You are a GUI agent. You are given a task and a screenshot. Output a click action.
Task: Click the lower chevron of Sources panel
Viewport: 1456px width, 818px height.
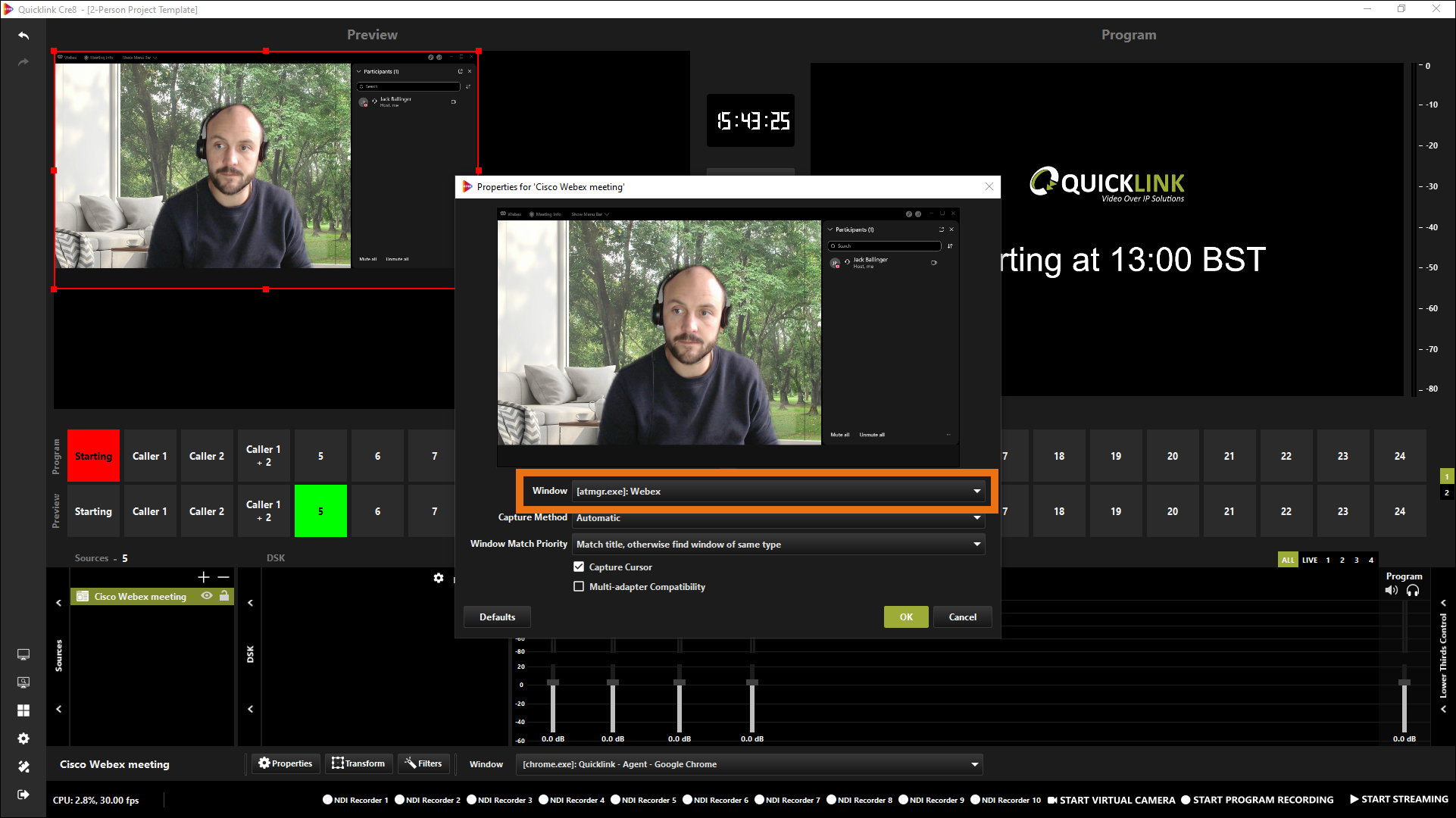[x=58, y=709]
